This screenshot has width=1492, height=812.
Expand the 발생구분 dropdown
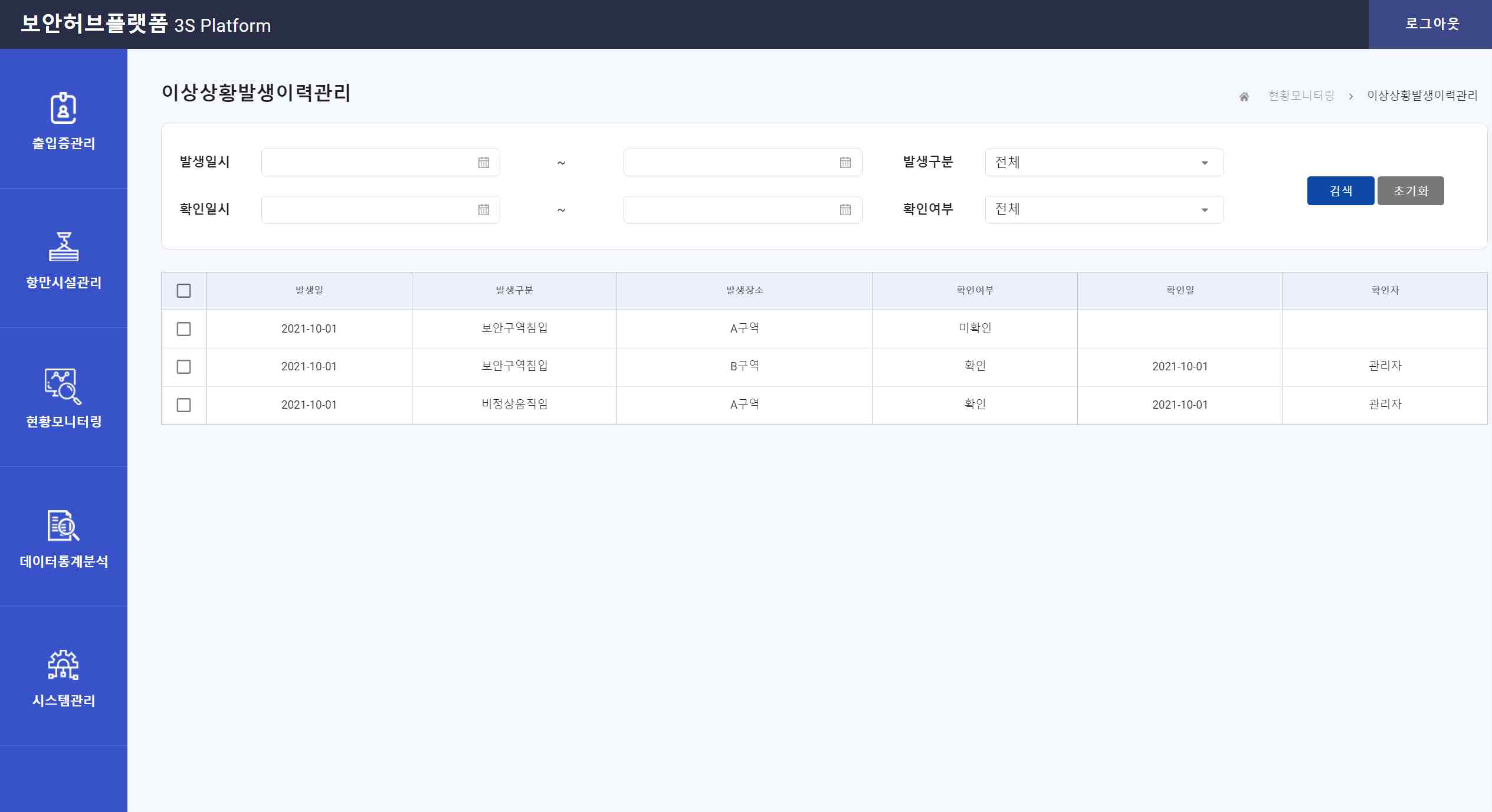(1104, 162)
